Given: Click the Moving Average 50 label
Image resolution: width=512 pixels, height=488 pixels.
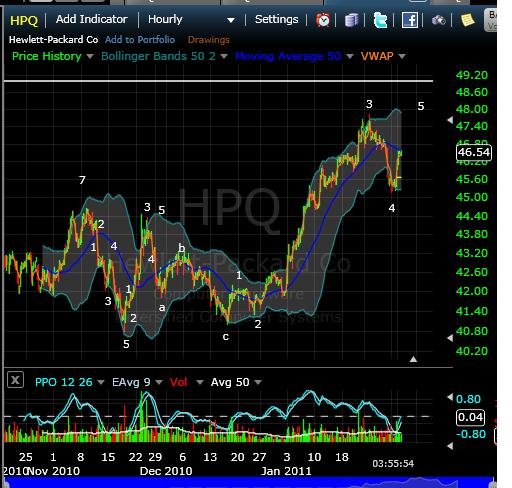Looking at the screenshot, I should (x=288, y=56).
